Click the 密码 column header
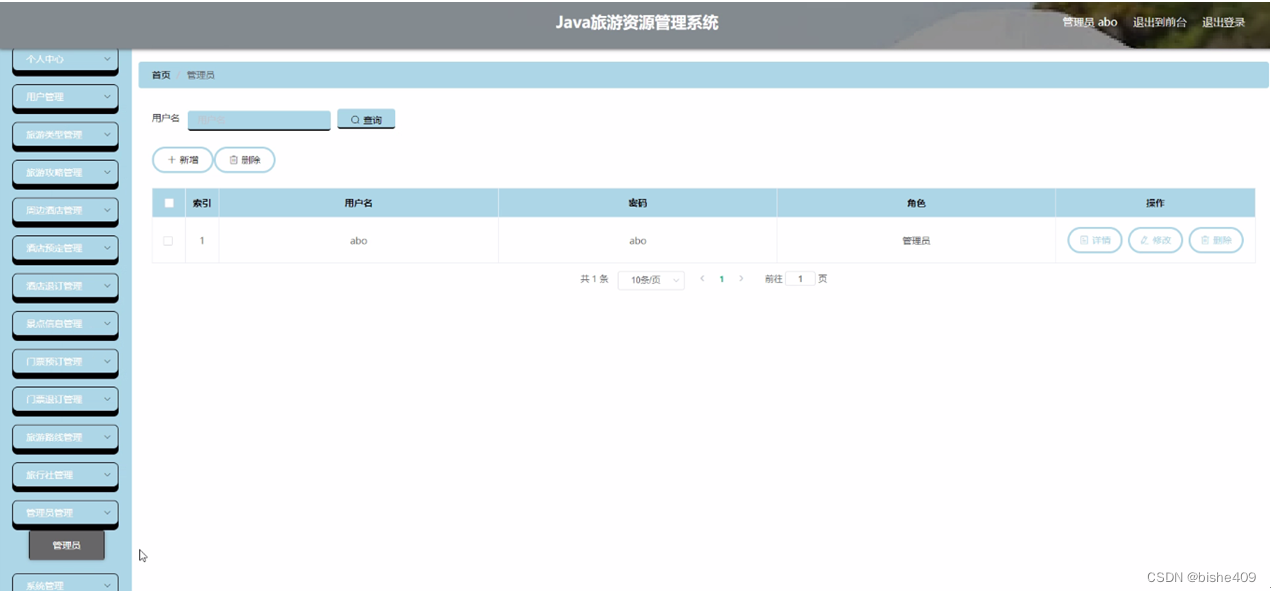1271x592 pixels. pyautogui.click(x=637, y=203)
